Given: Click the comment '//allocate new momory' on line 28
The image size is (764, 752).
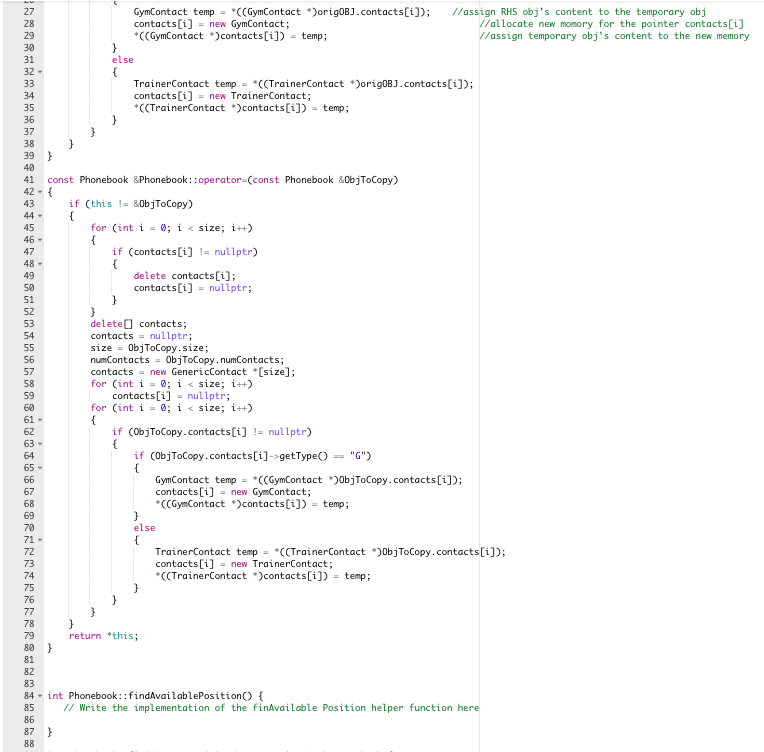Looking at the screenshot, I should pyautogui.click(x=611, y=24).
